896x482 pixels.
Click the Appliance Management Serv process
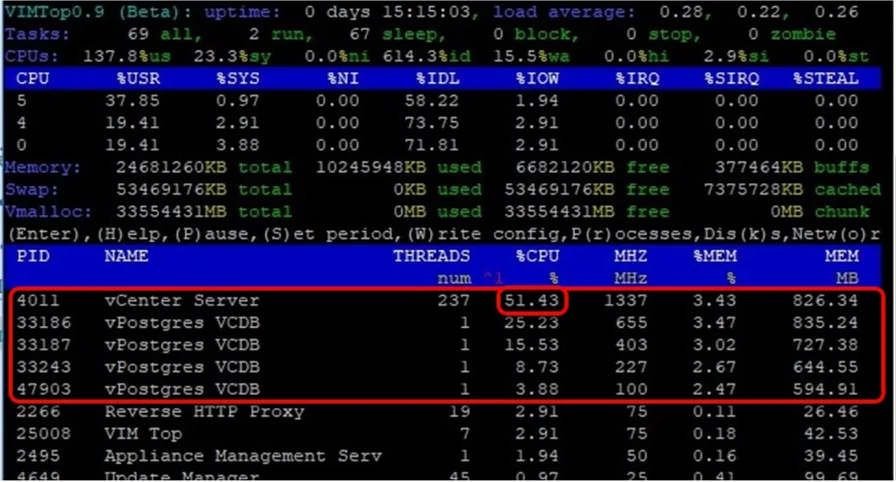[x=243, y=456]
